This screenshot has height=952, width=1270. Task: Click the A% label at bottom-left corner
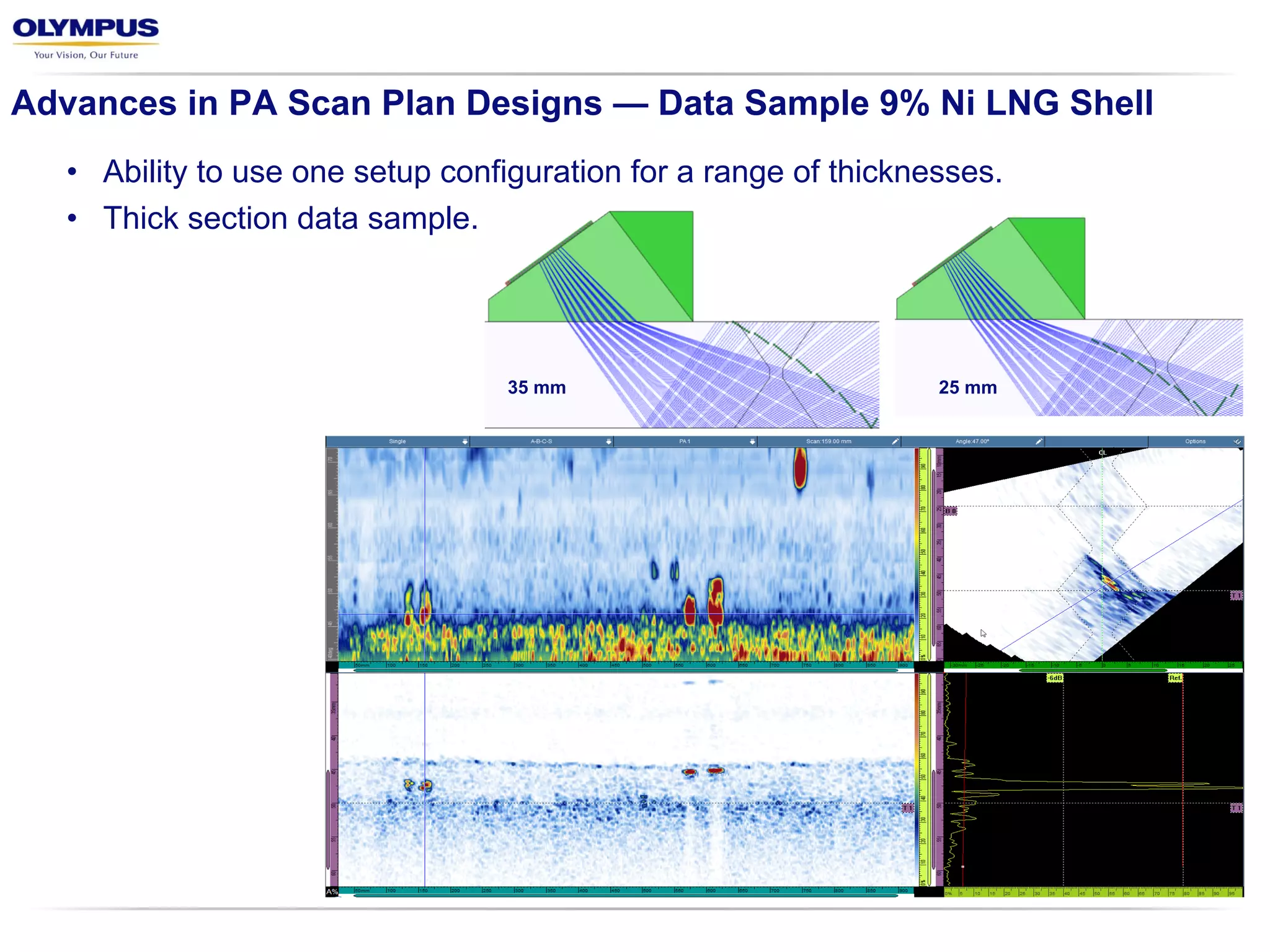[332, 892]
